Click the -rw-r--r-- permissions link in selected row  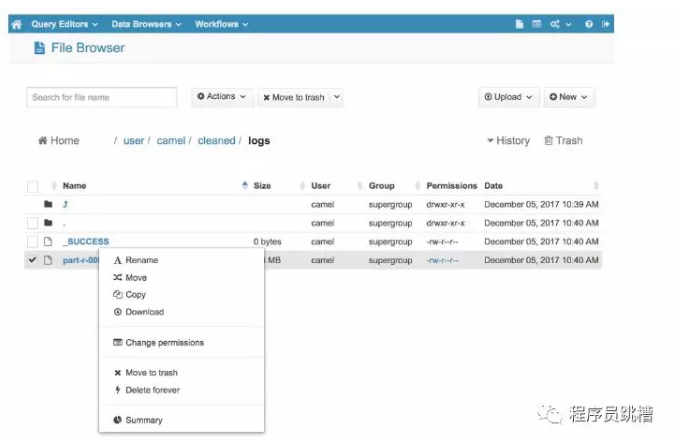click(442, 260)
